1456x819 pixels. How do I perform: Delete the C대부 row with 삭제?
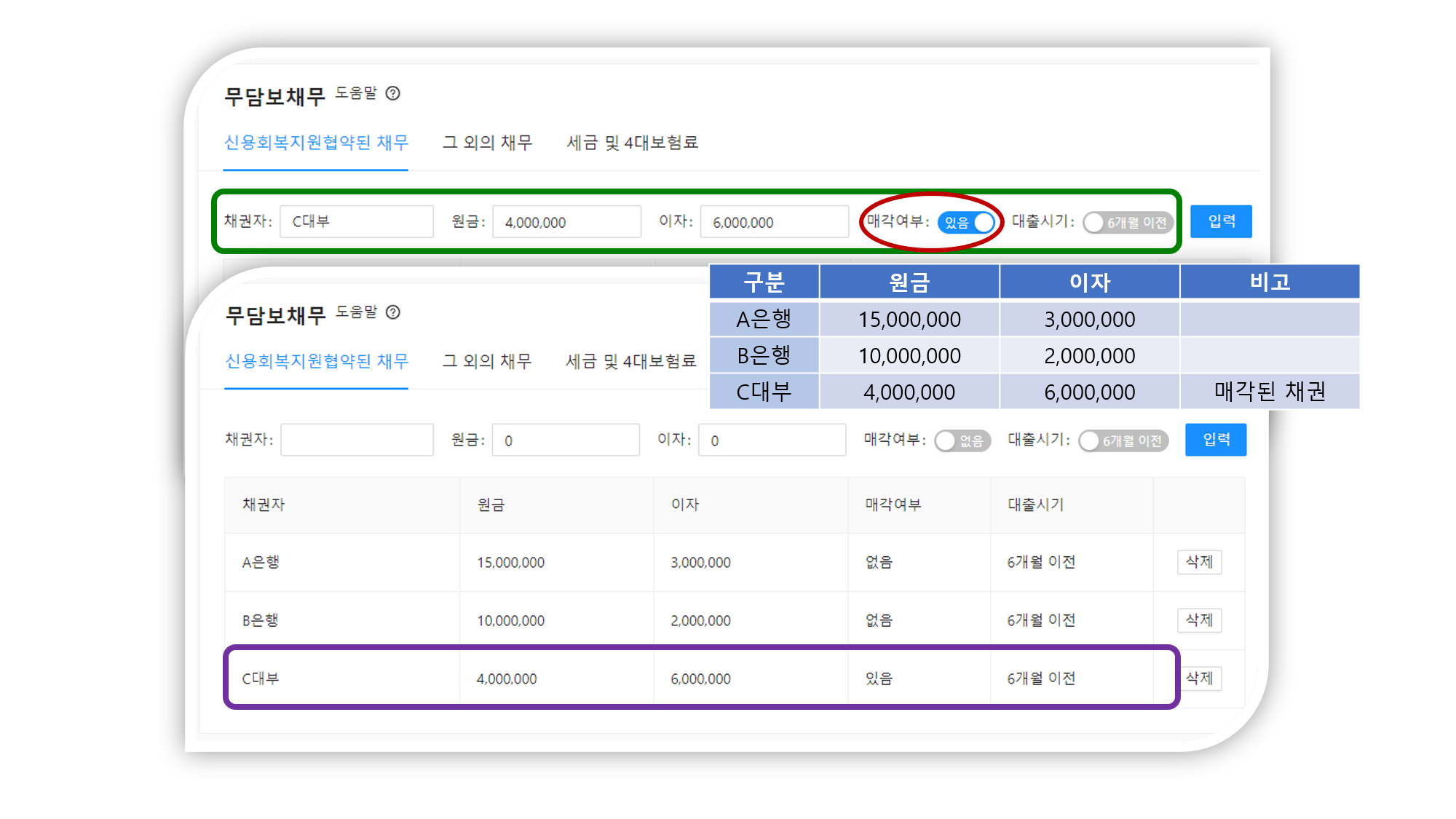pyautogui.click(x=1199, y=678)
